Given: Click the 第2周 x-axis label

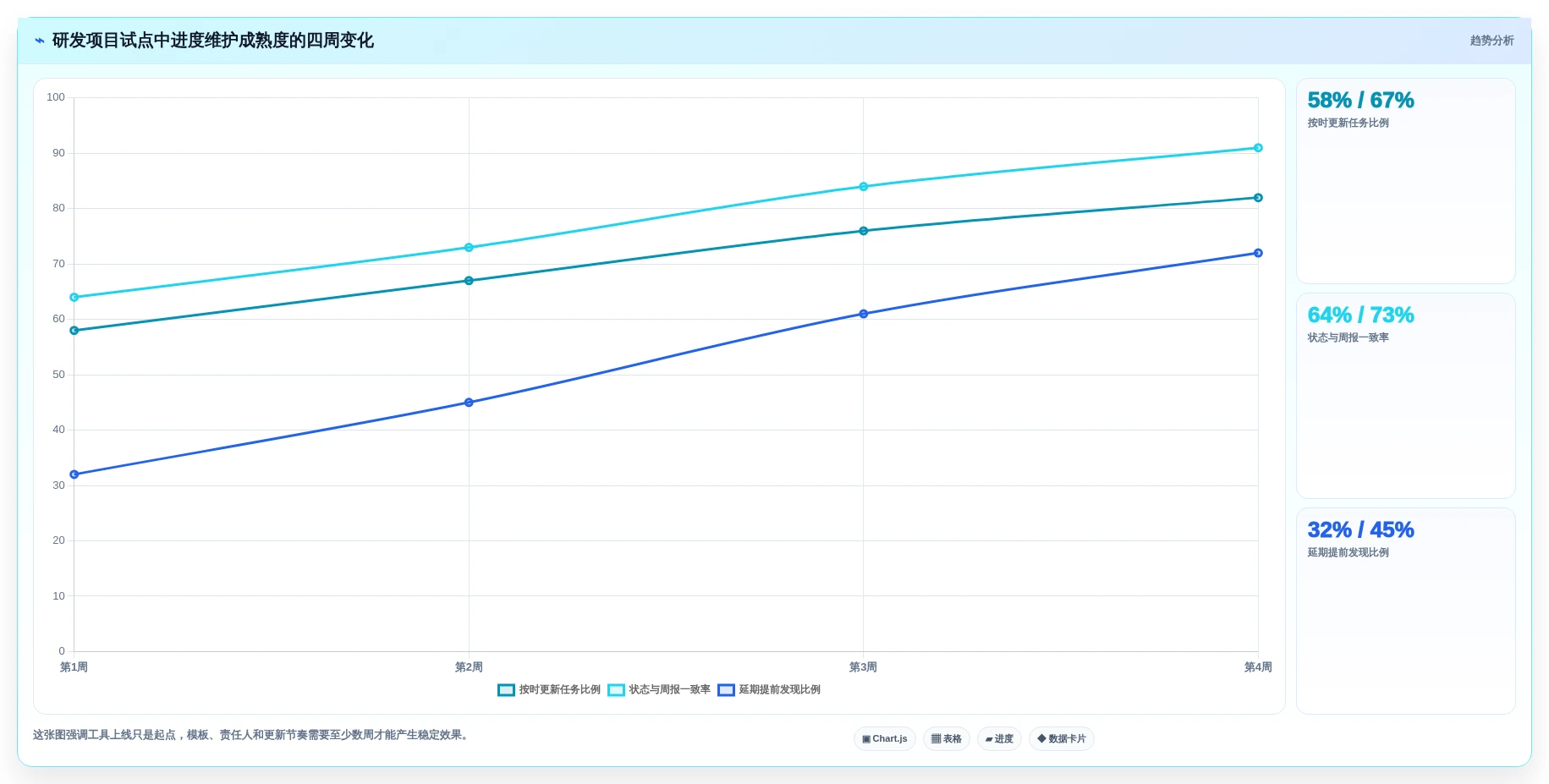Looking at the screenshot, I should 469,667.
